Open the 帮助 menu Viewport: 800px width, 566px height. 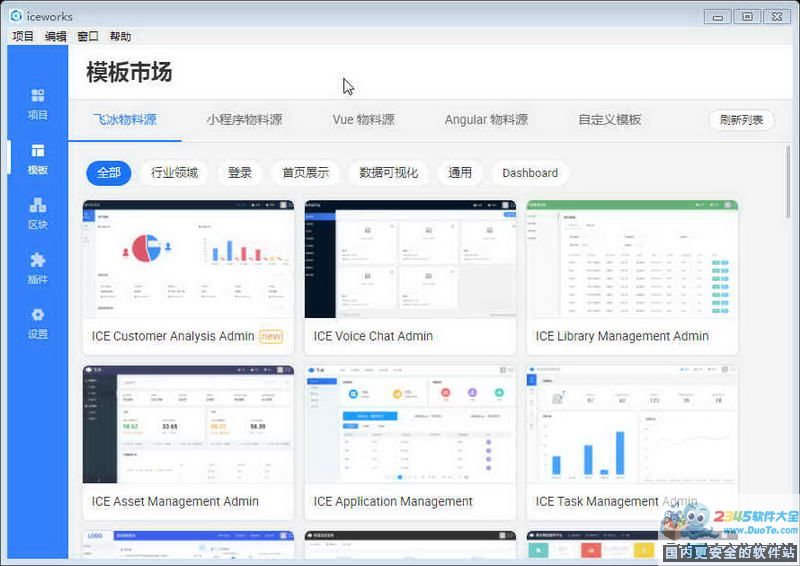point(120,36)
